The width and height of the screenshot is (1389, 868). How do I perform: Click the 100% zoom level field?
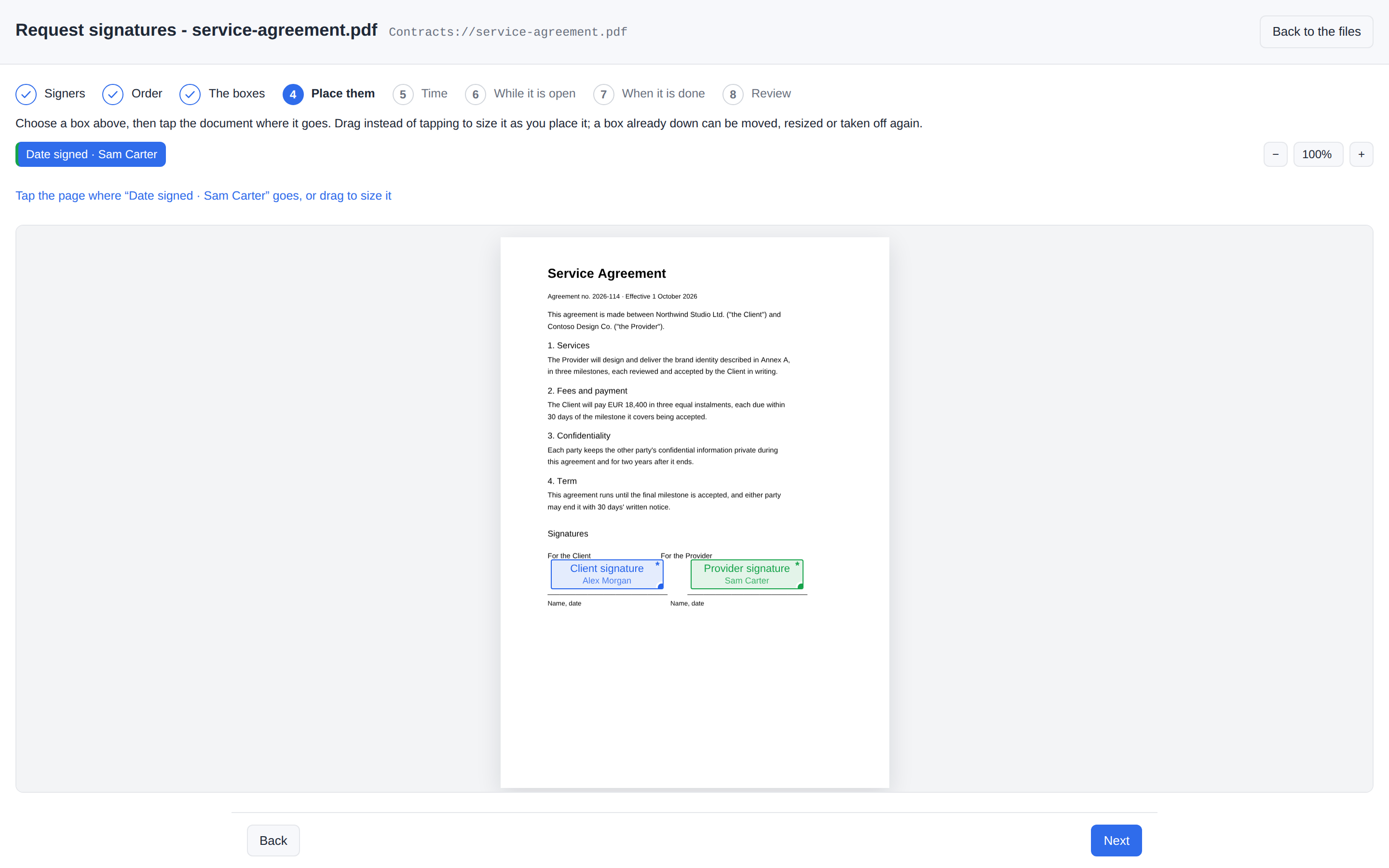pos(1318,154)
